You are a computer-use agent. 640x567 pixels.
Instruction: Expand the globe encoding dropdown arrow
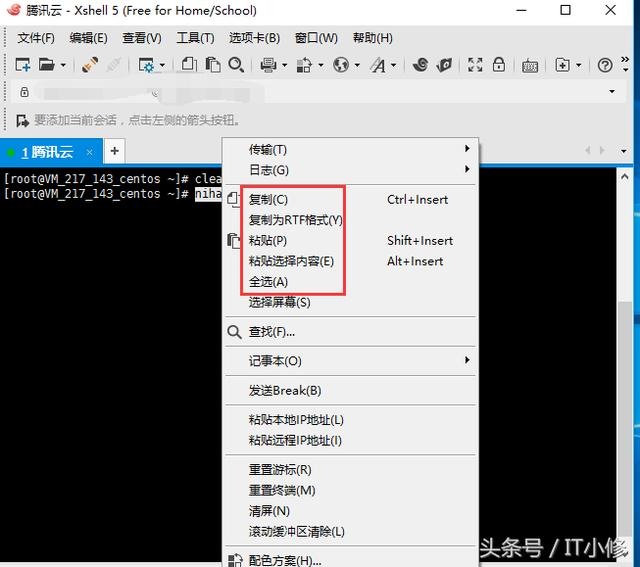[x=357, y=65]
